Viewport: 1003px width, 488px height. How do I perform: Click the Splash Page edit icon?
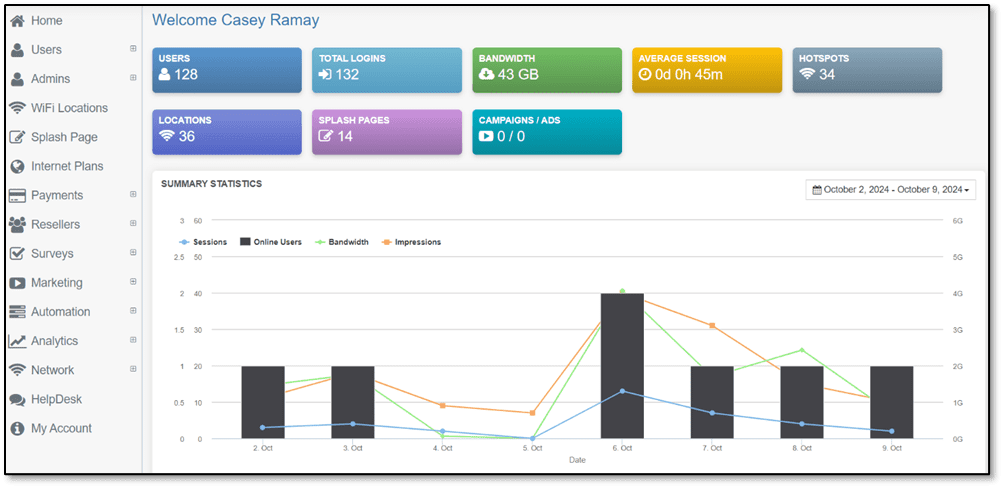(16, 137)
